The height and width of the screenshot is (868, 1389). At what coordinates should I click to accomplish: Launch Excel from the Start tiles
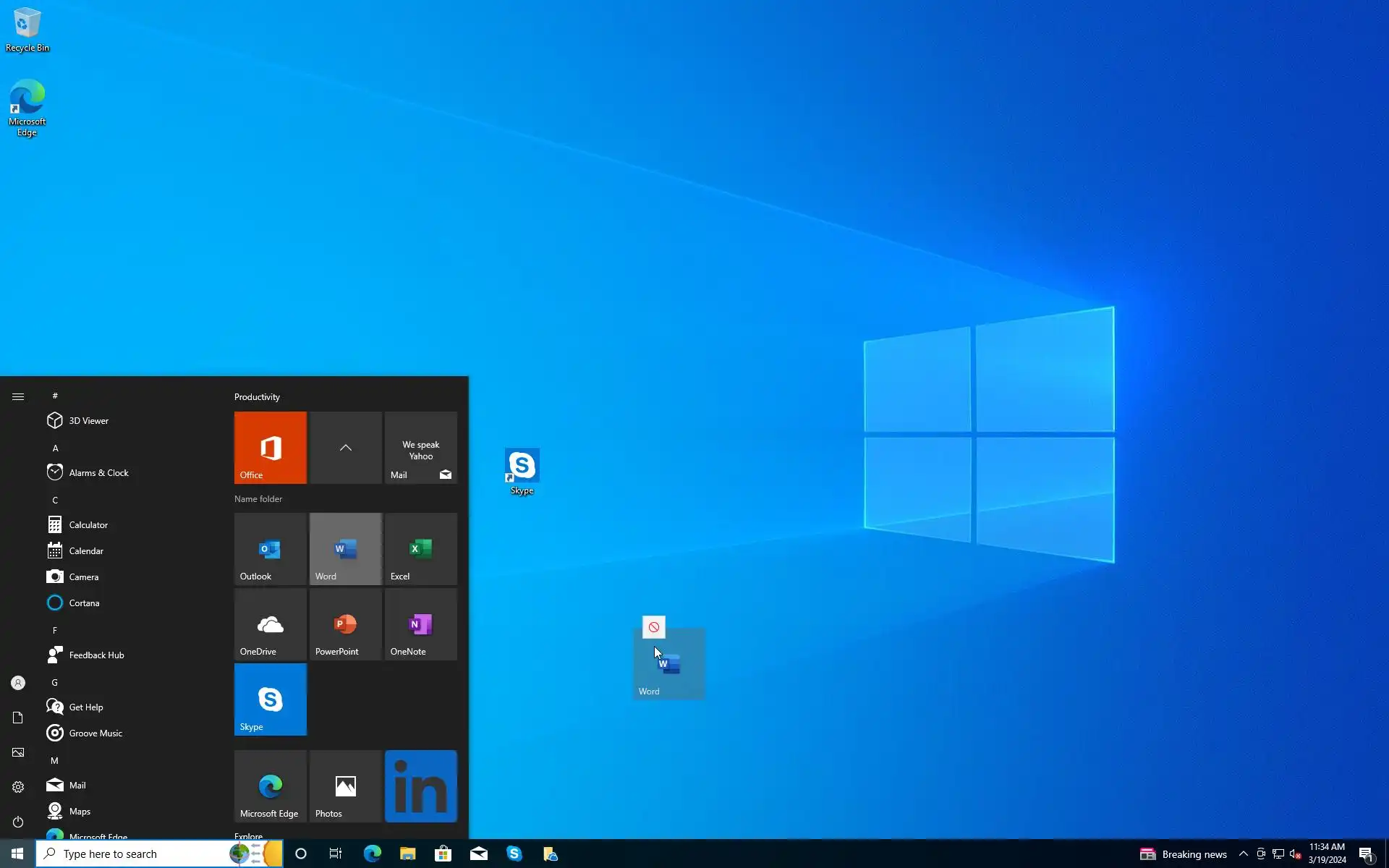point(420,549)
